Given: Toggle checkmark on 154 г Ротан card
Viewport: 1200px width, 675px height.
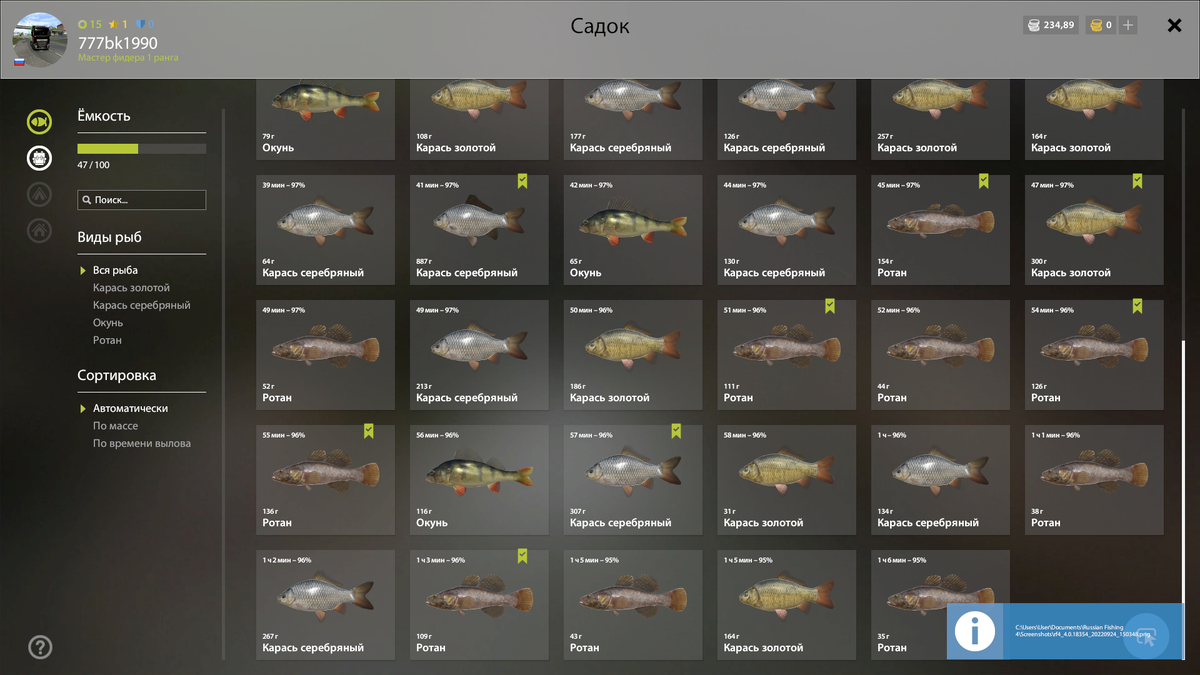Looking at the screenshot, I should click(984, 181).
